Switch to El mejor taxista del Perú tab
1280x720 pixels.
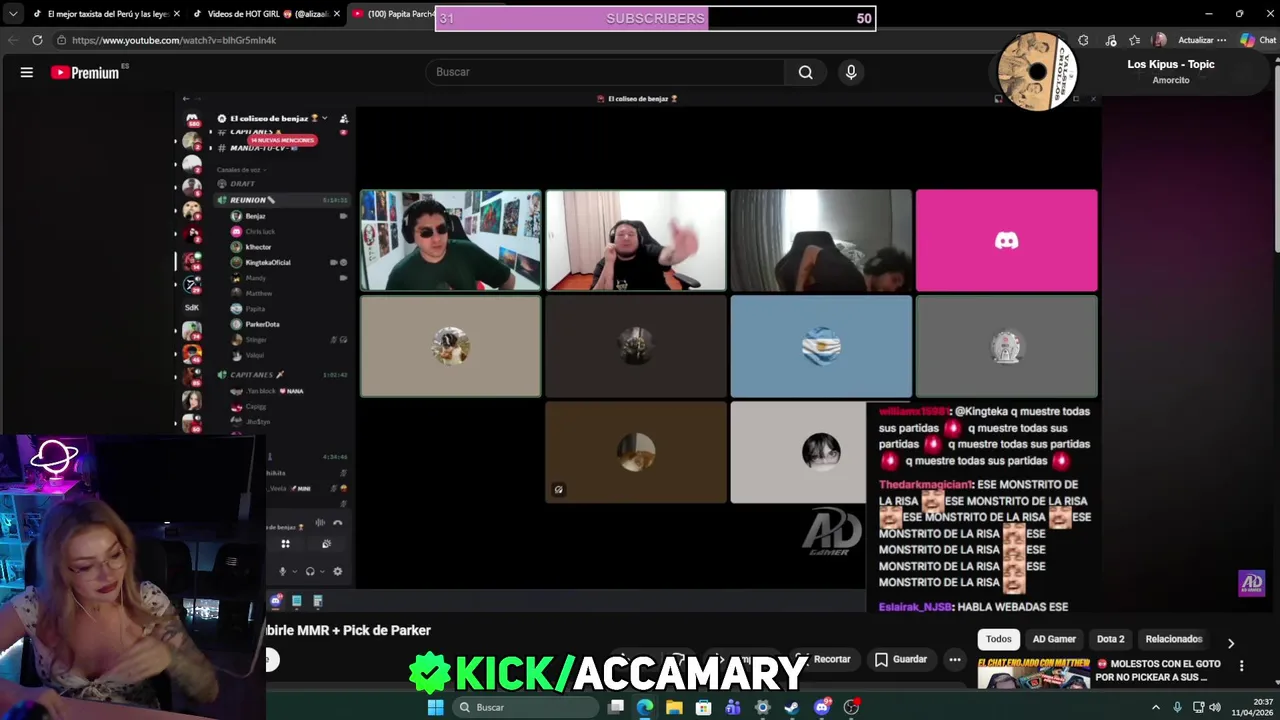(106, 14)
